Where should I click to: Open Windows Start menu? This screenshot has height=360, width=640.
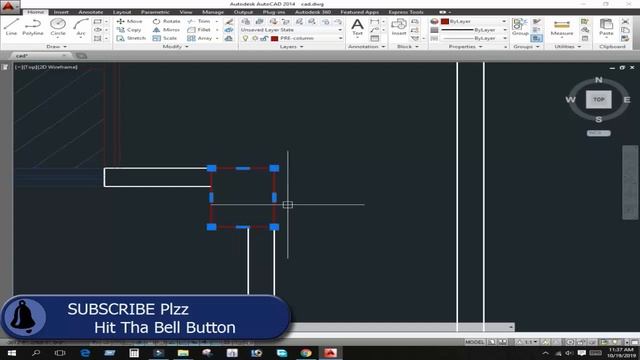(x=11, y=353)
